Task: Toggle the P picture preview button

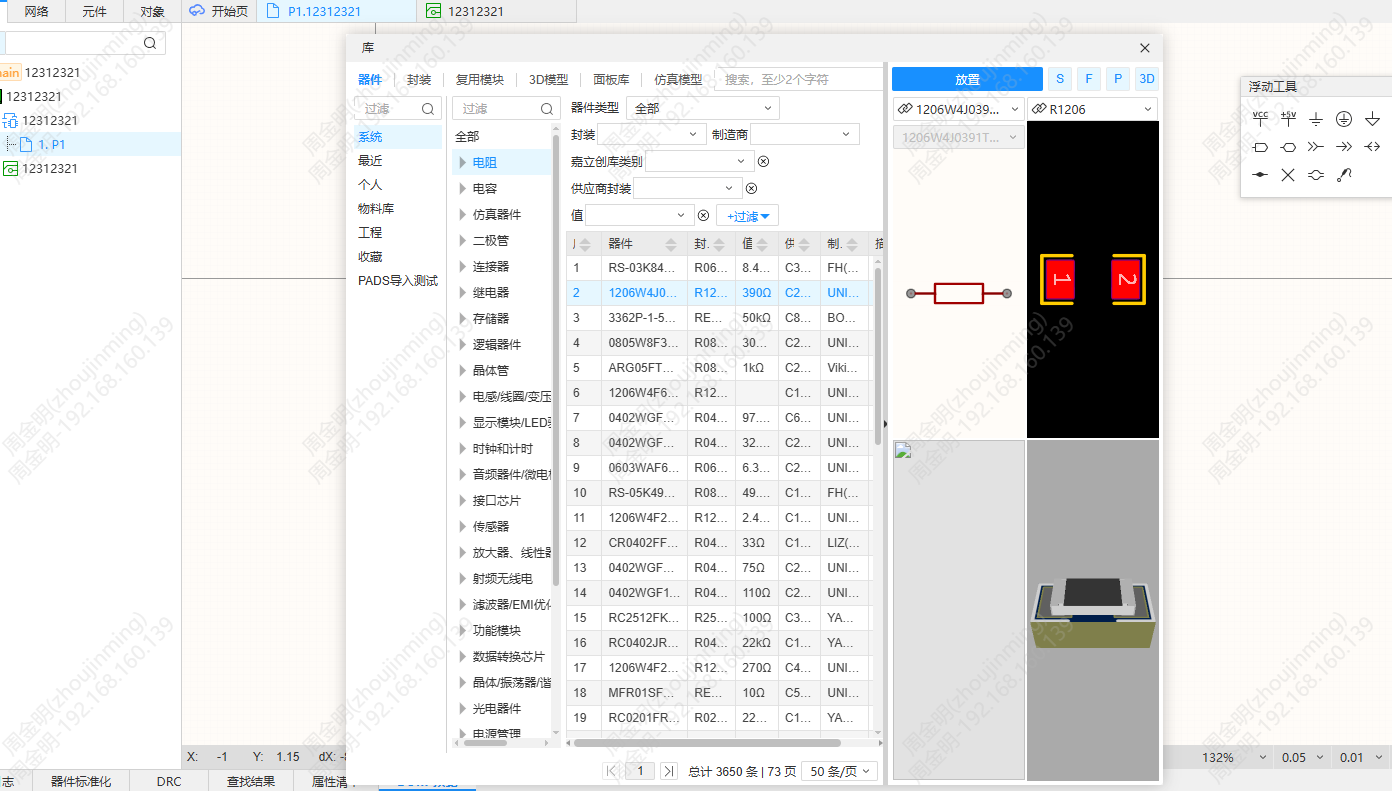Action: (x=1118, y=79)
